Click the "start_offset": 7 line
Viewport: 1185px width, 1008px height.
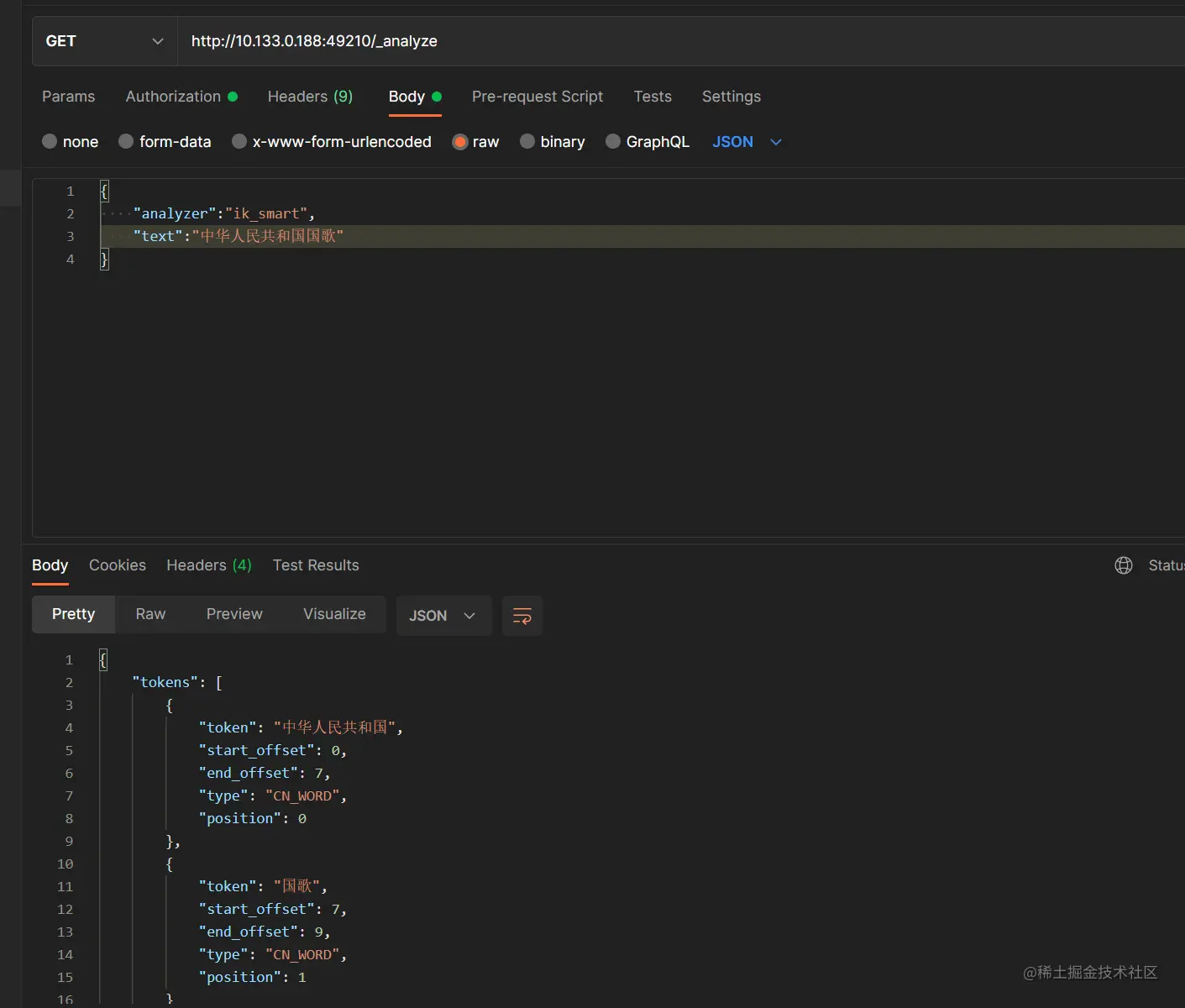click(273, 910)
